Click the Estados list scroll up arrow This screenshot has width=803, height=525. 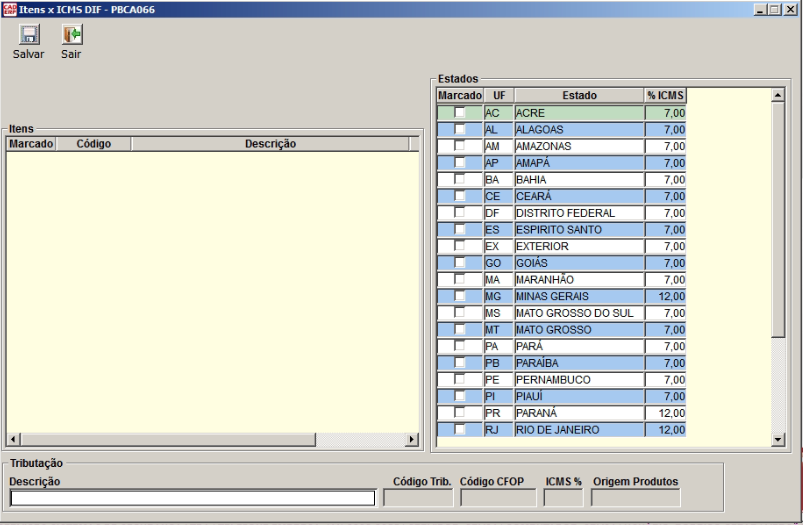tap(778, 95)
